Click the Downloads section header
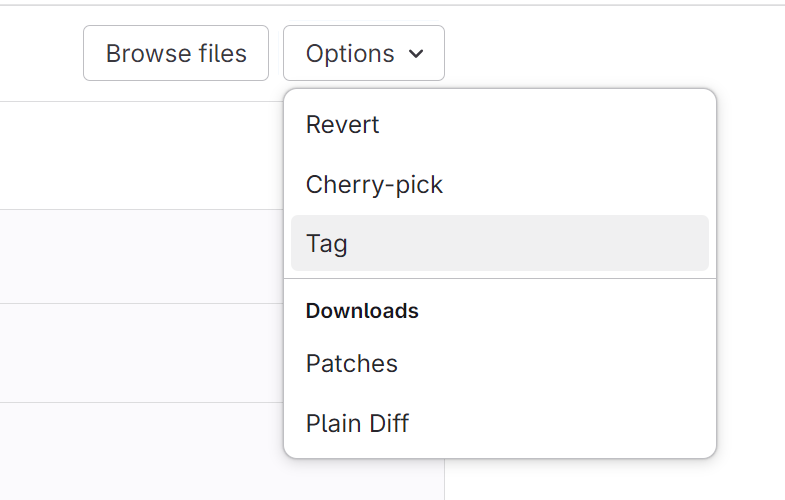The image size is (785, 500). [362, 311]
